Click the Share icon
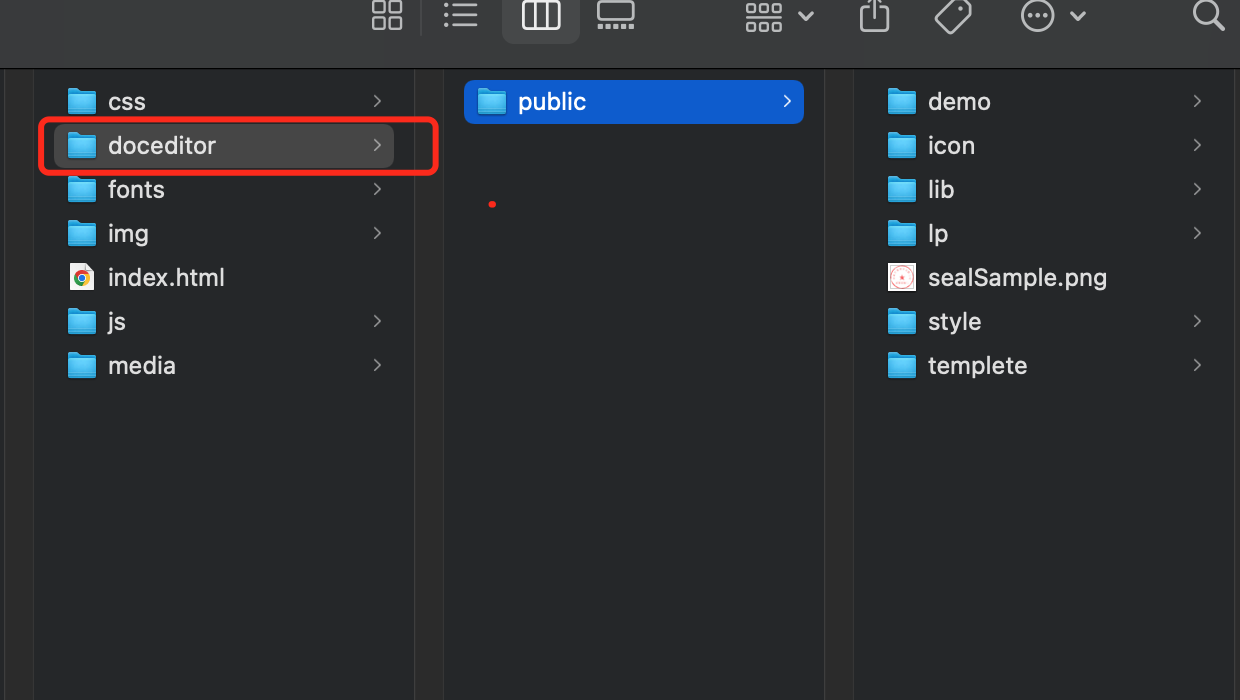The height and width of the screenshot is (700, 1240). pos(874,15)
